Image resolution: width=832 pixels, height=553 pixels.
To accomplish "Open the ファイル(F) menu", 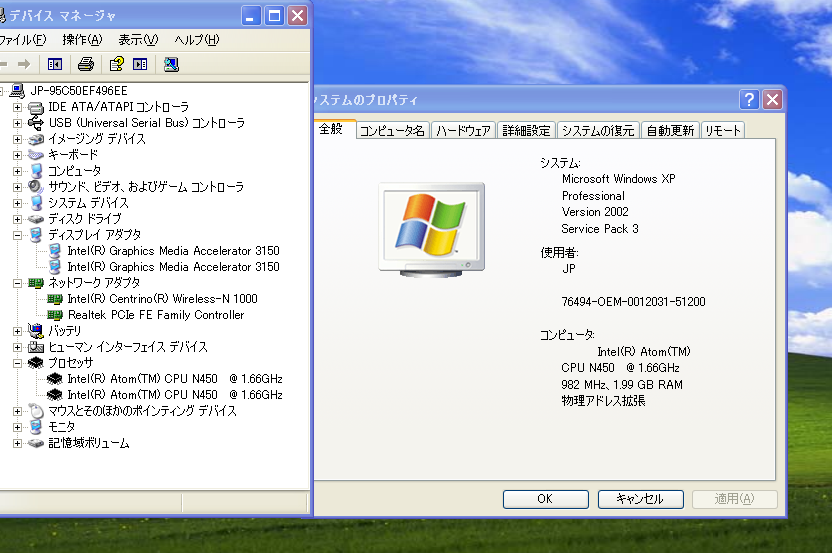I will tap(22, 40).
